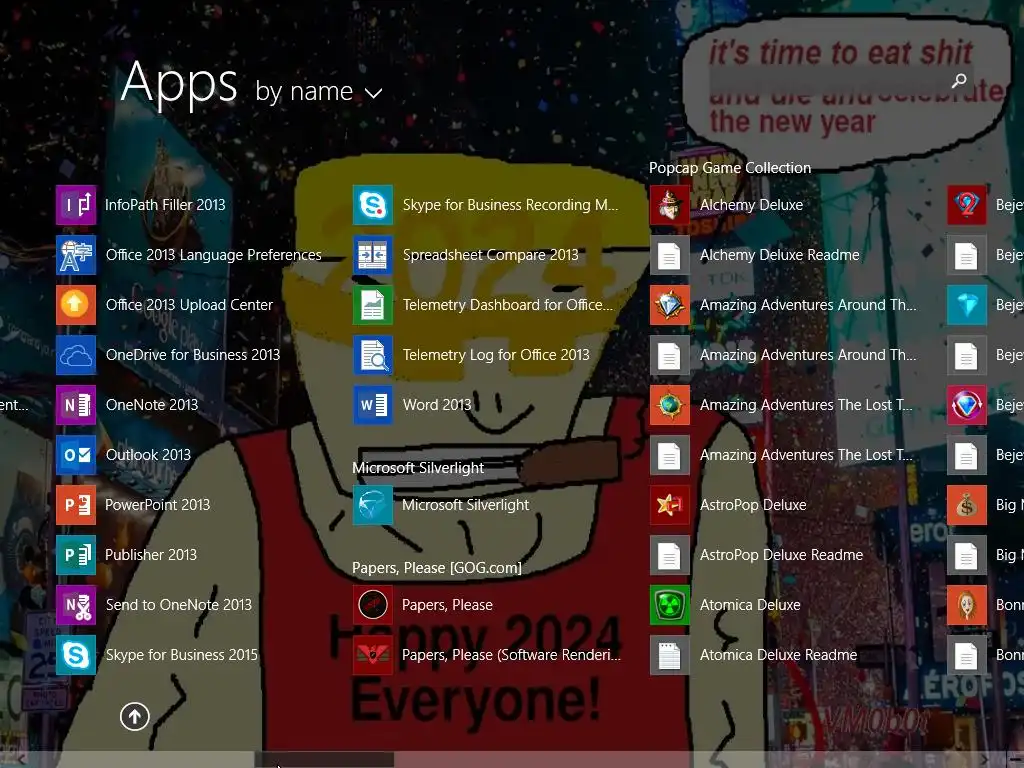The height and width of the screenshot is (768, 1024).
Task: Open Amazing Adventures The Lost Tomb globe icon
Action: (670, 405)
